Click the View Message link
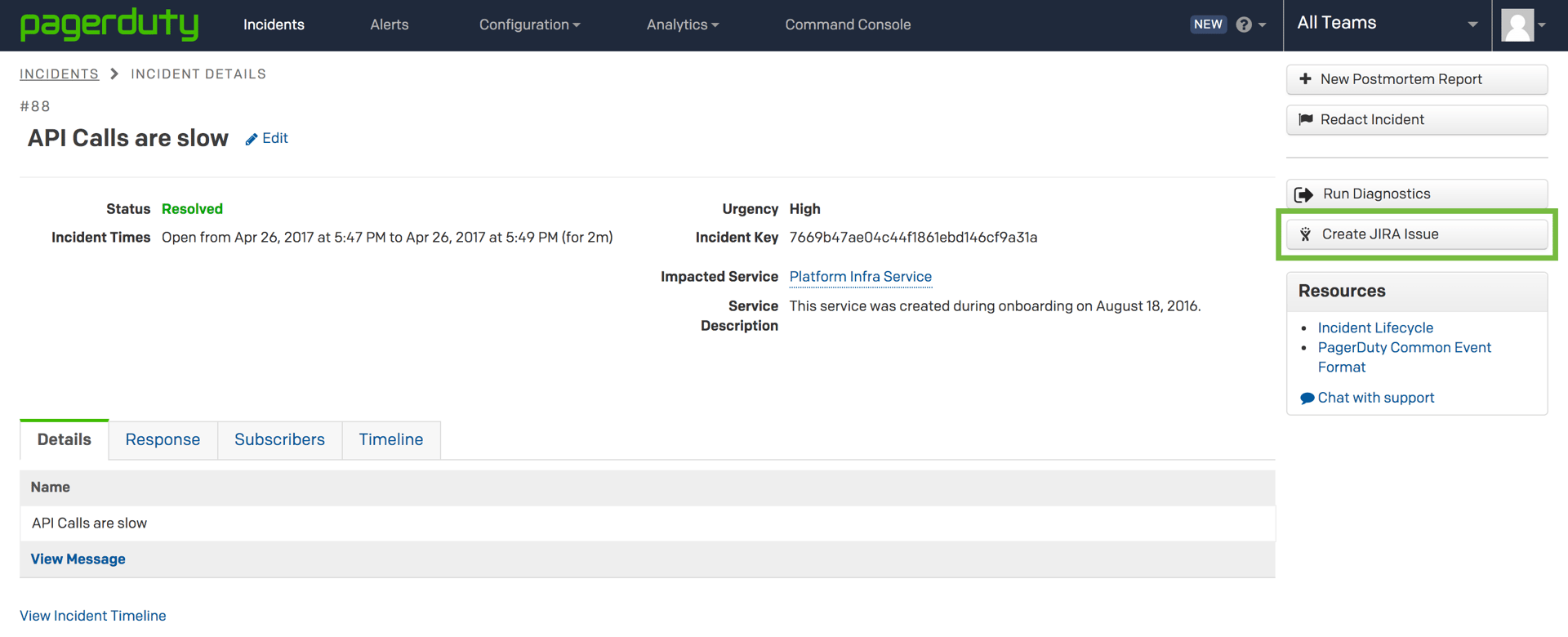The width and height of the screenshot is (1568, 637). (78, 559)
